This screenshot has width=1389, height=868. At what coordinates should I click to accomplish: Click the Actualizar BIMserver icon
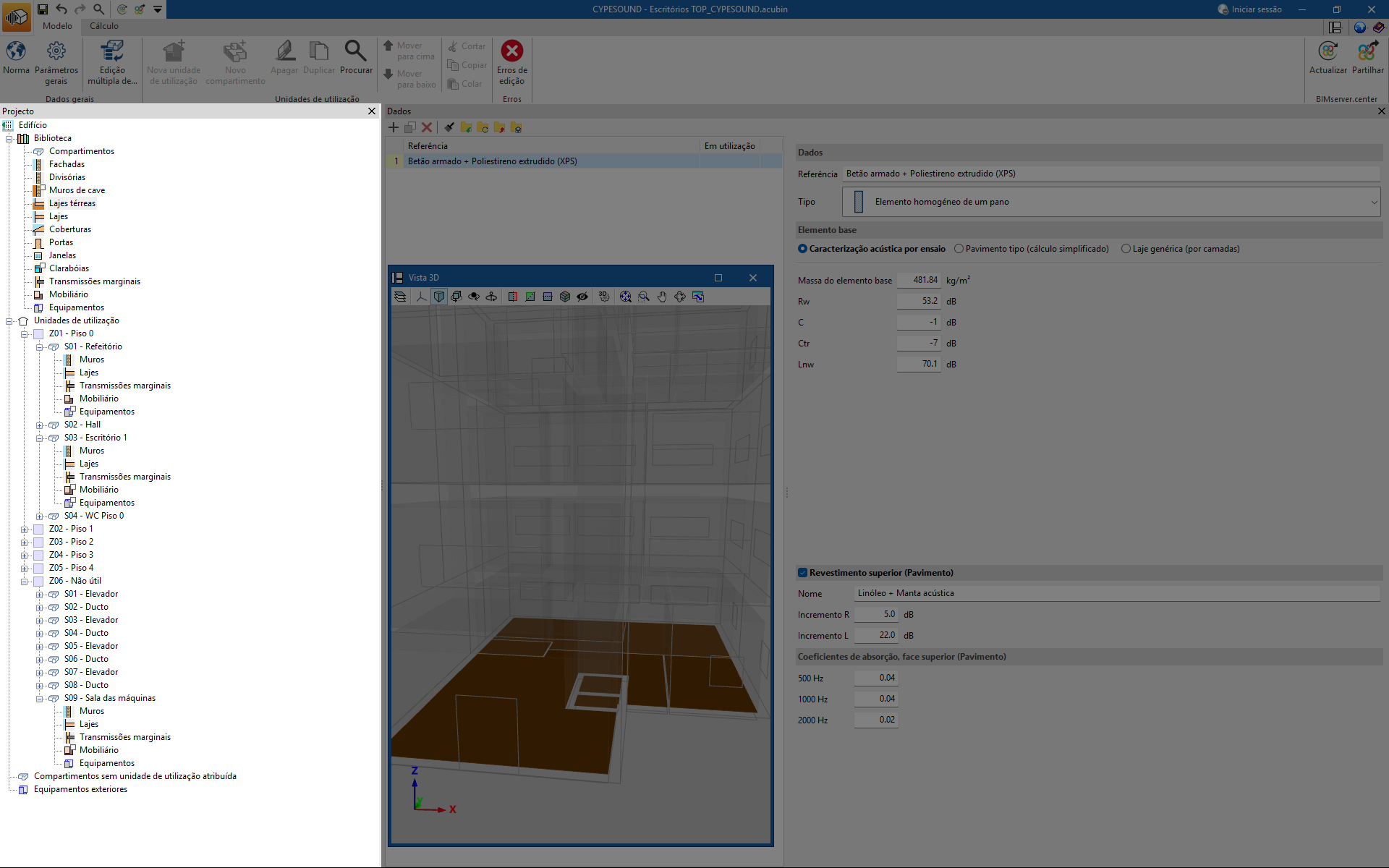coord(1328,52)
